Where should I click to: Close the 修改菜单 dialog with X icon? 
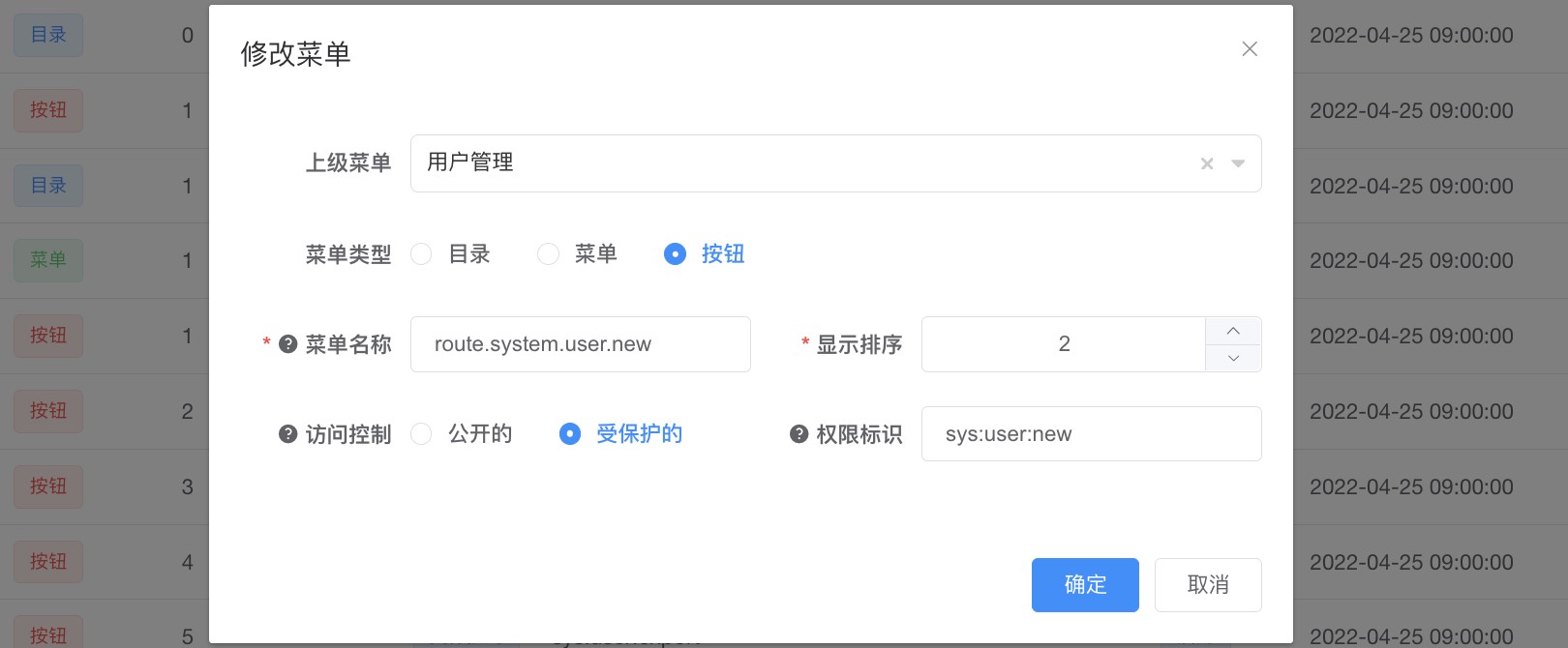(x=1250, y=49)
